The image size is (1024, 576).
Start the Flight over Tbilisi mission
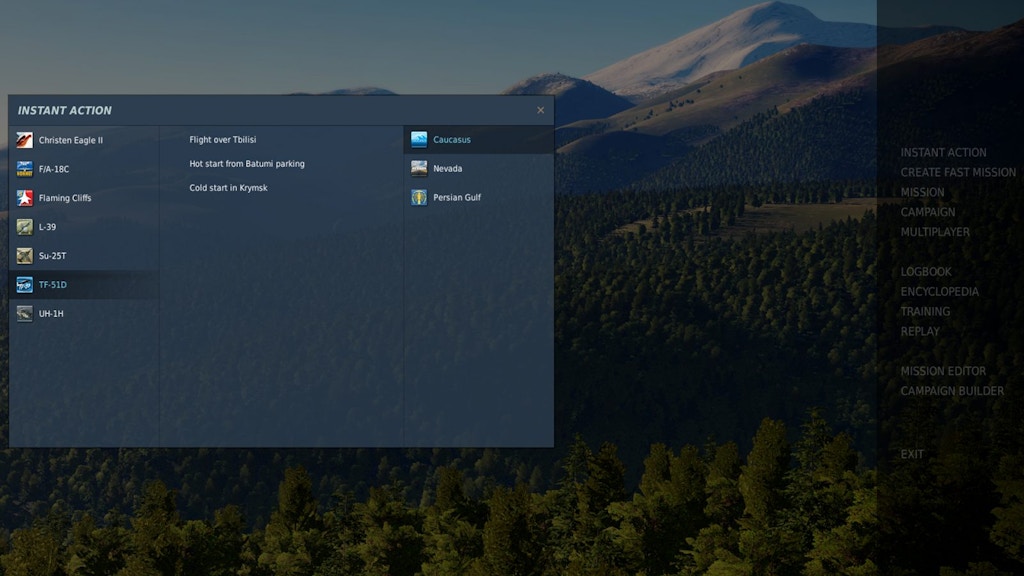coord(223,140)
